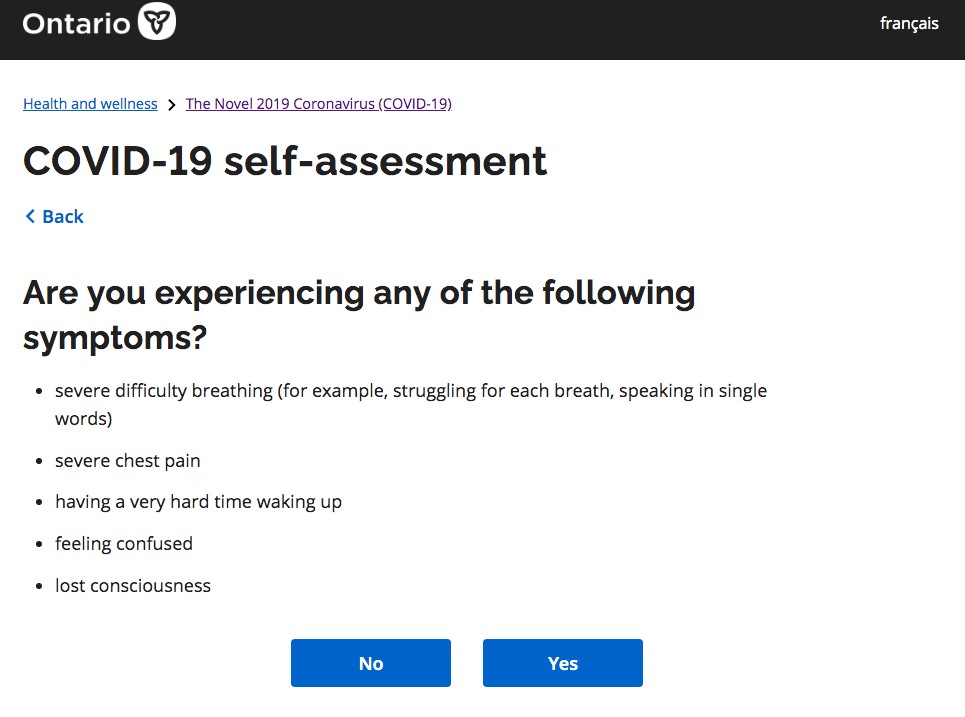
Task: Click the bullet dot before lost consciousness
Action: (39, 586)
